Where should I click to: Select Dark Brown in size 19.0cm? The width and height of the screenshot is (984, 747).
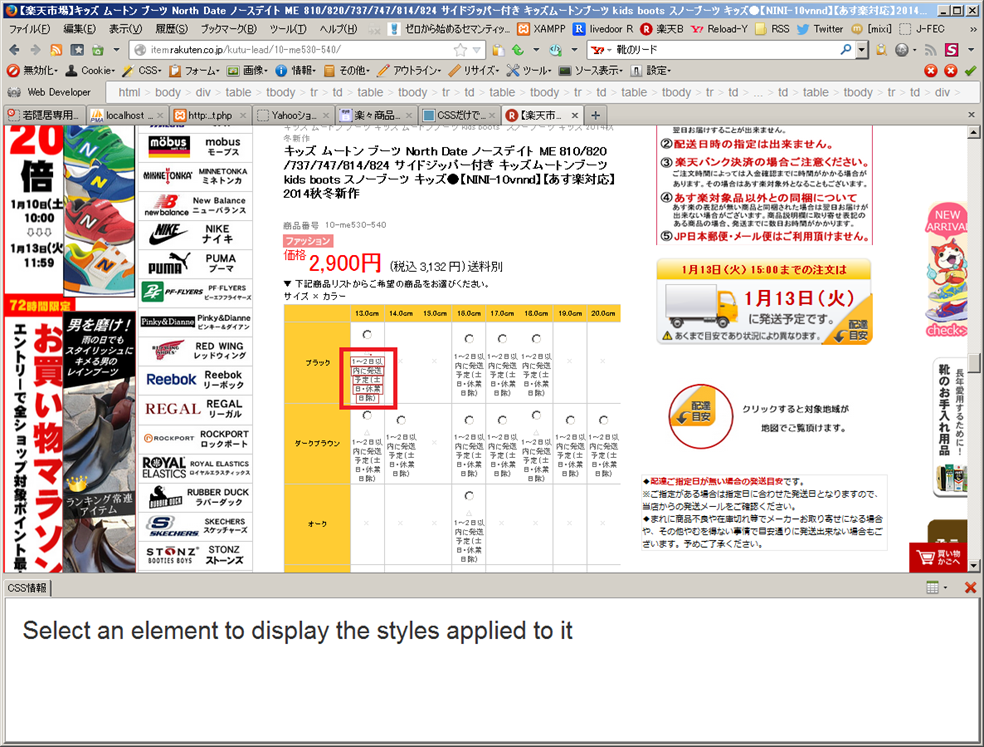570,420
